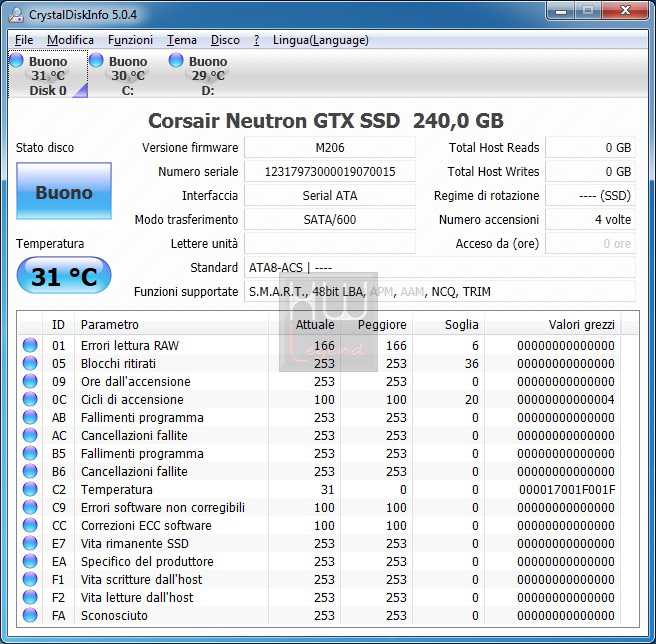
Task: Open the Funzioni menu
Action: coord(130,40)
